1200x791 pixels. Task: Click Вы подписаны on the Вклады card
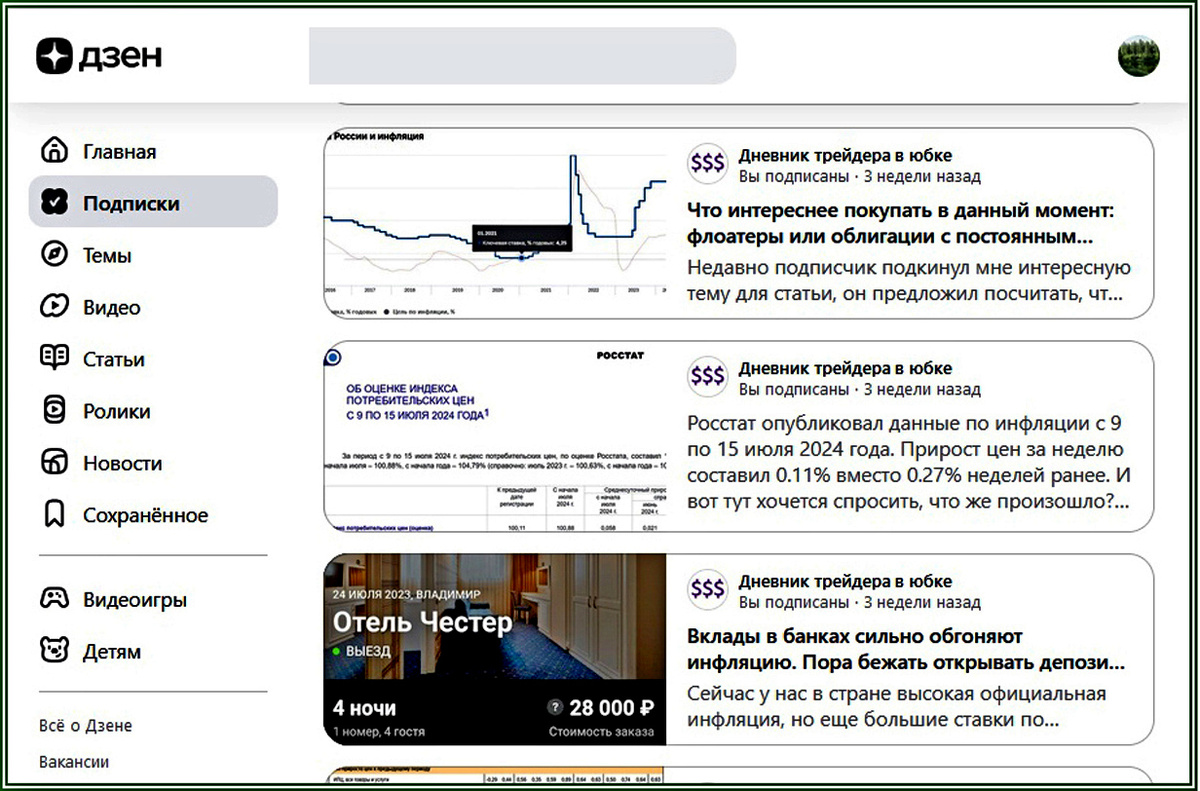click(x=794, y=603)
